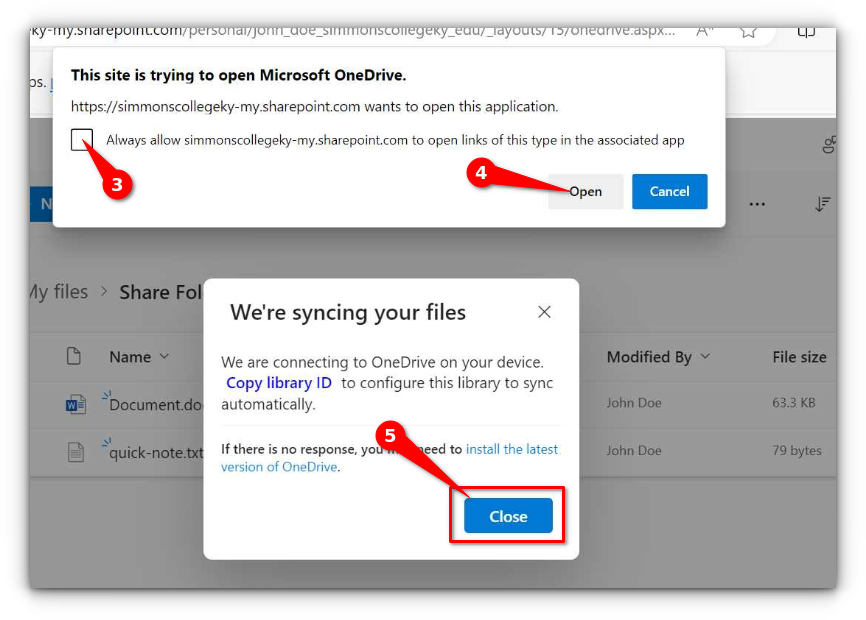Screen dimensions: 866x620
Task: Click the favorites star icon in address bar
Action: pyautogui.click(x=748, y=31)
